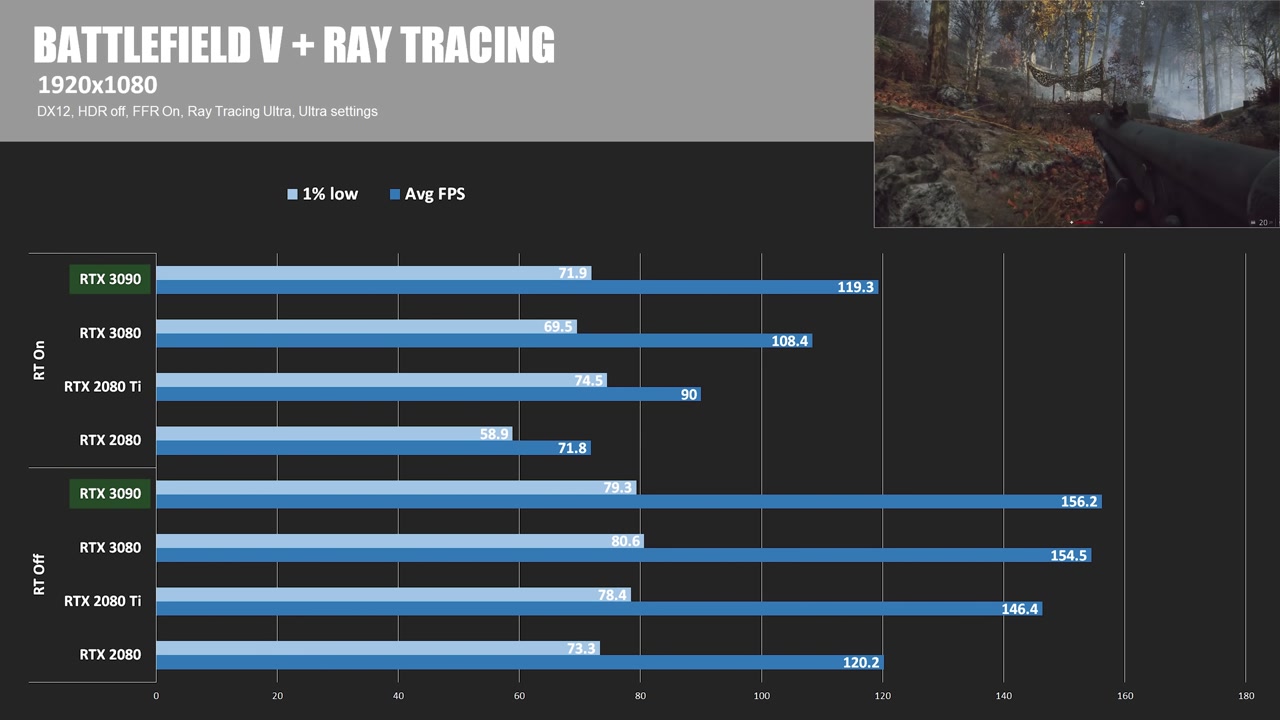Select the RTX 2080 label under RT On
The width and height of the screenshot is (1280, 720).
coord(110,440)
